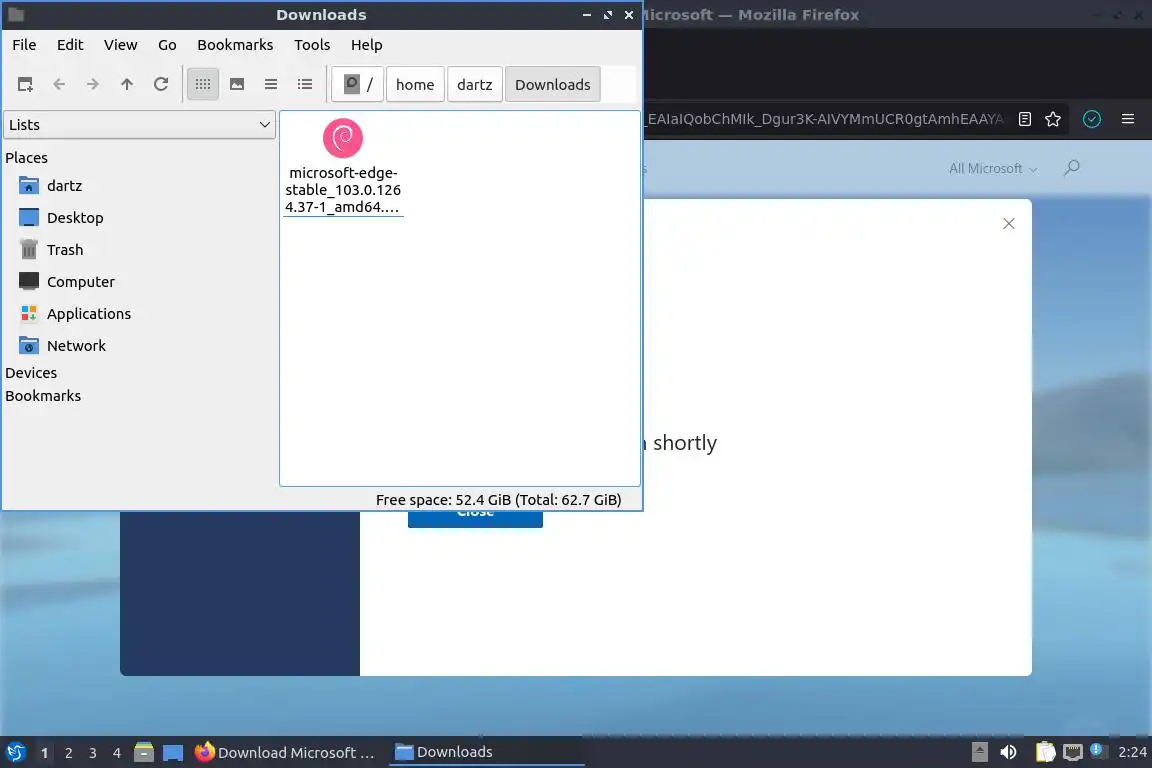Navigate to dartz path segment
The height and width of the screenshot is (768, 1152).
[475, 85]
